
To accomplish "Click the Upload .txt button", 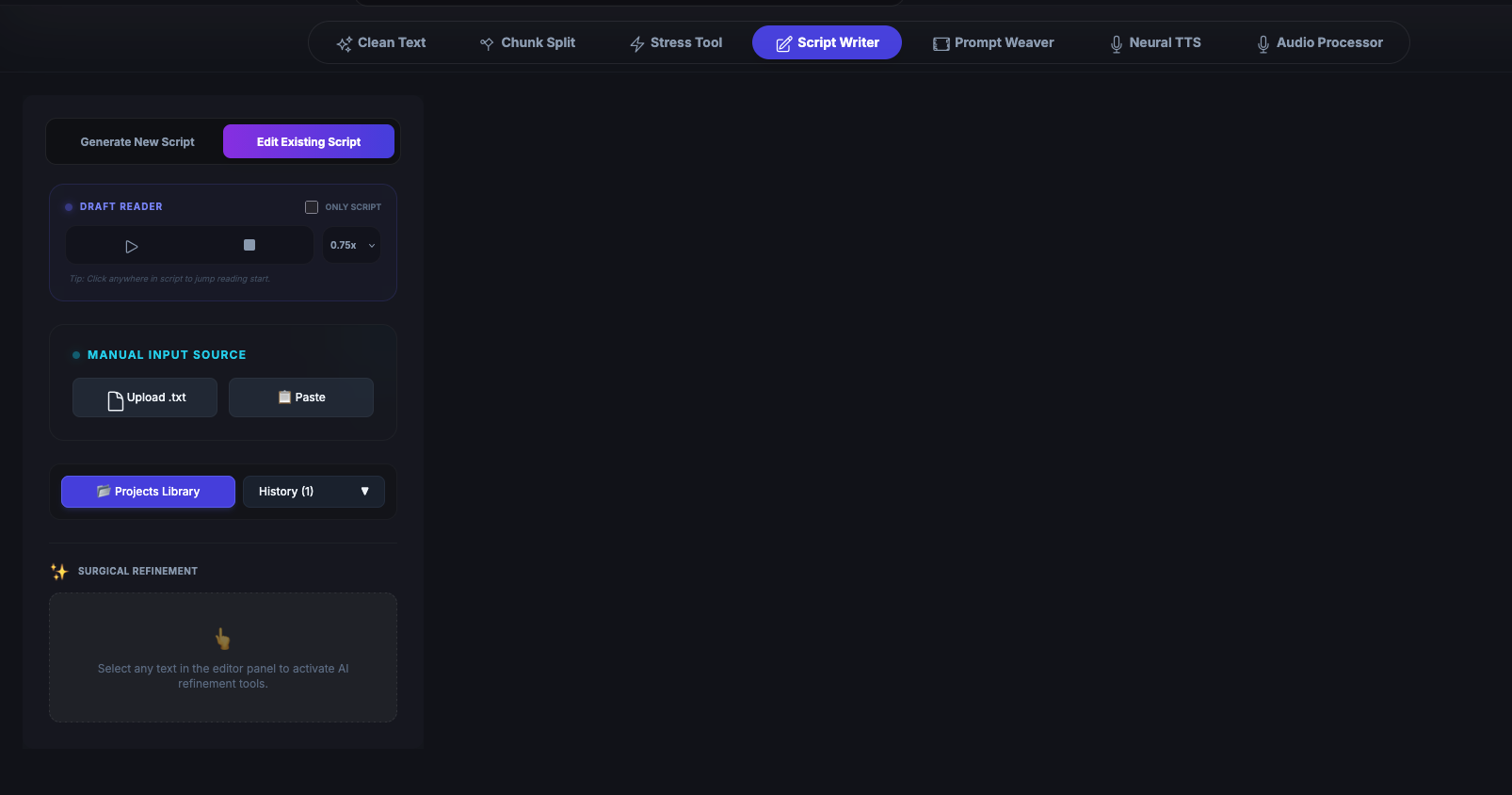I will (x=145, y=397).
